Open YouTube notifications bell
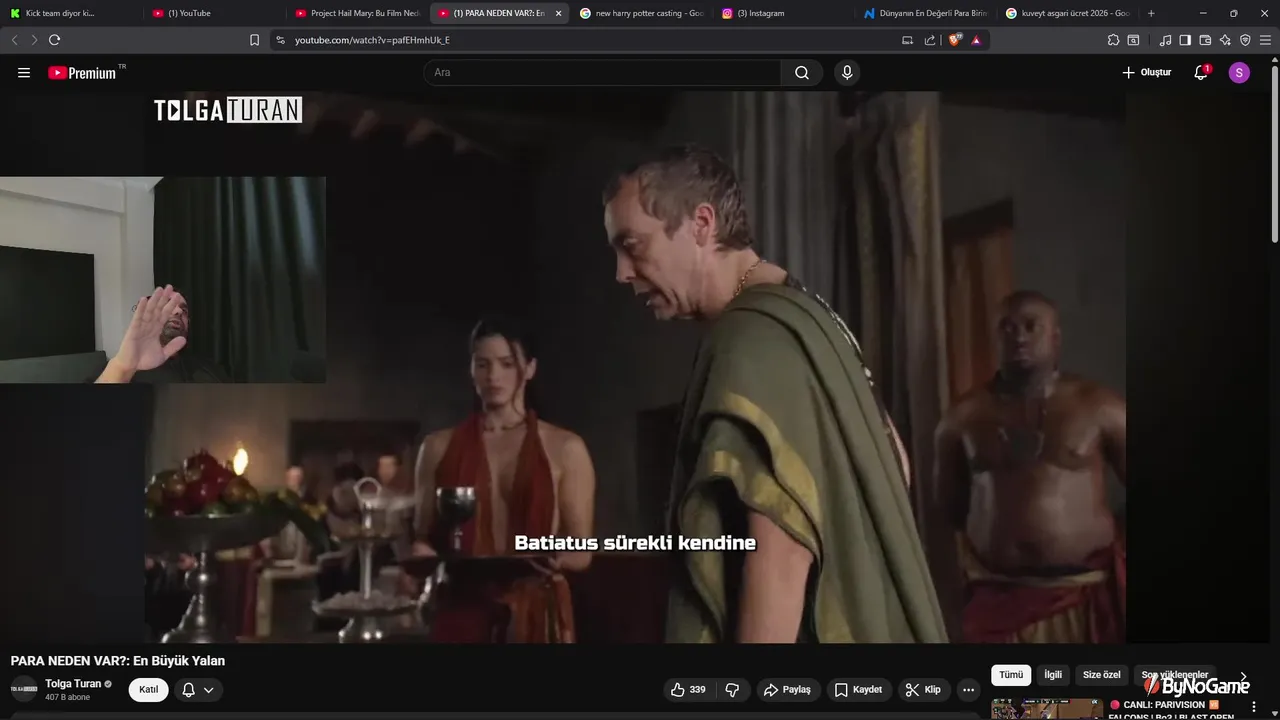The image size is (1280, 720). tap(1201, 72)
